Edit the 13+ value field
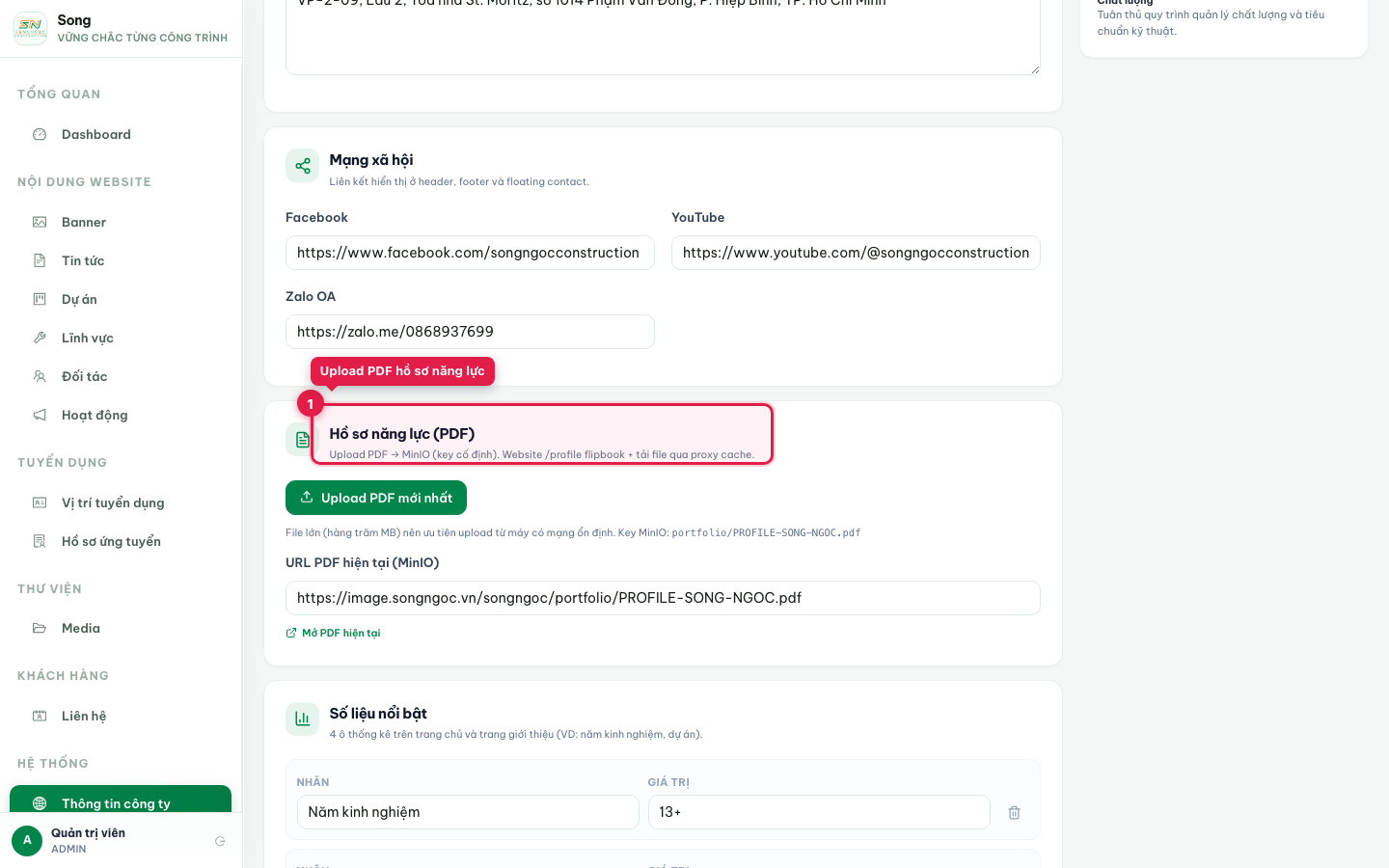 [819, 812]
